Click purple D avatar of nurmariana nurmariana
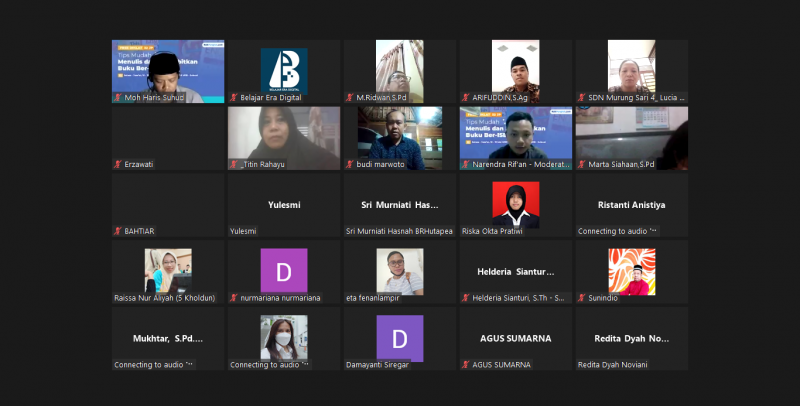 tap(284, 270)
